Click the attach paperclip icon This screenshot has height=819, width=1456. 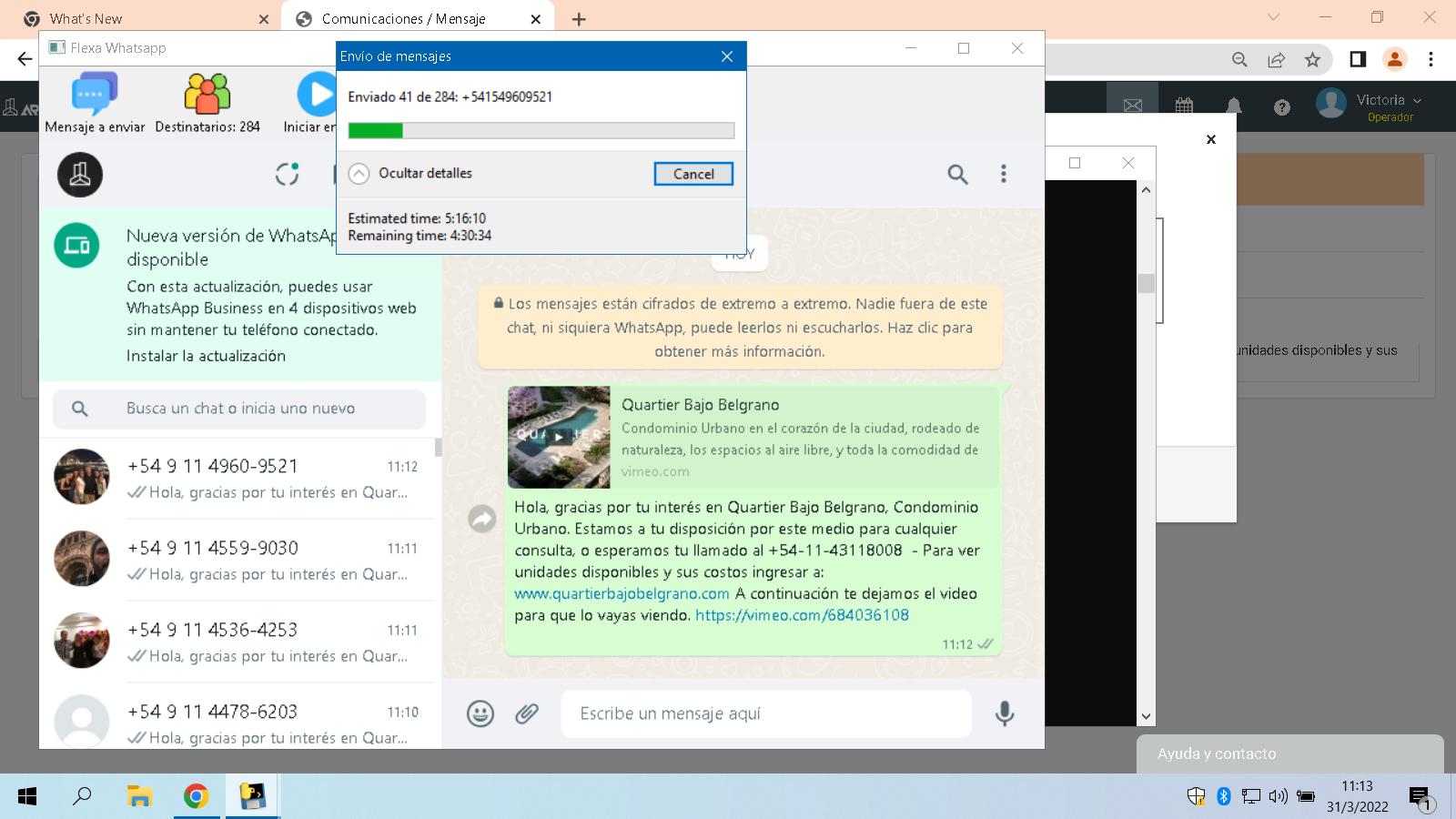click(x=527, y=713)
